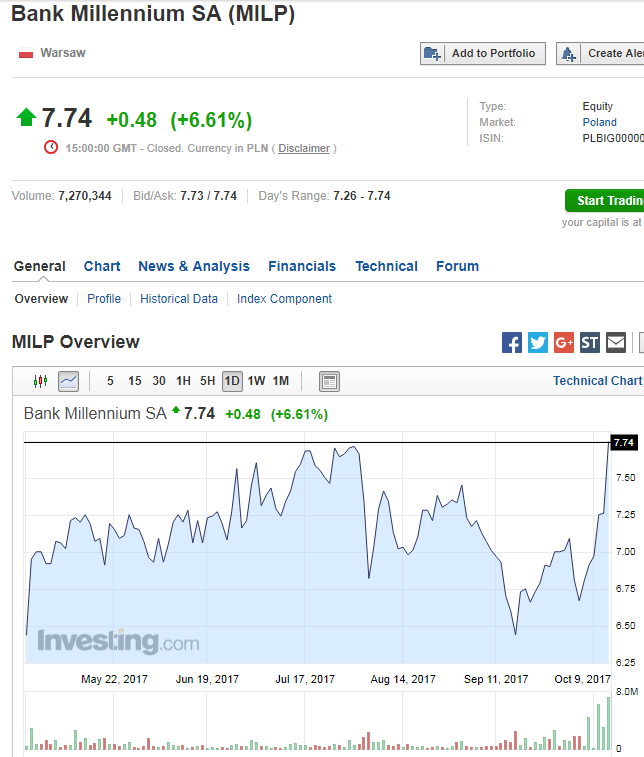
Task: Click the Add to Portfolio button
Action: 483,54
